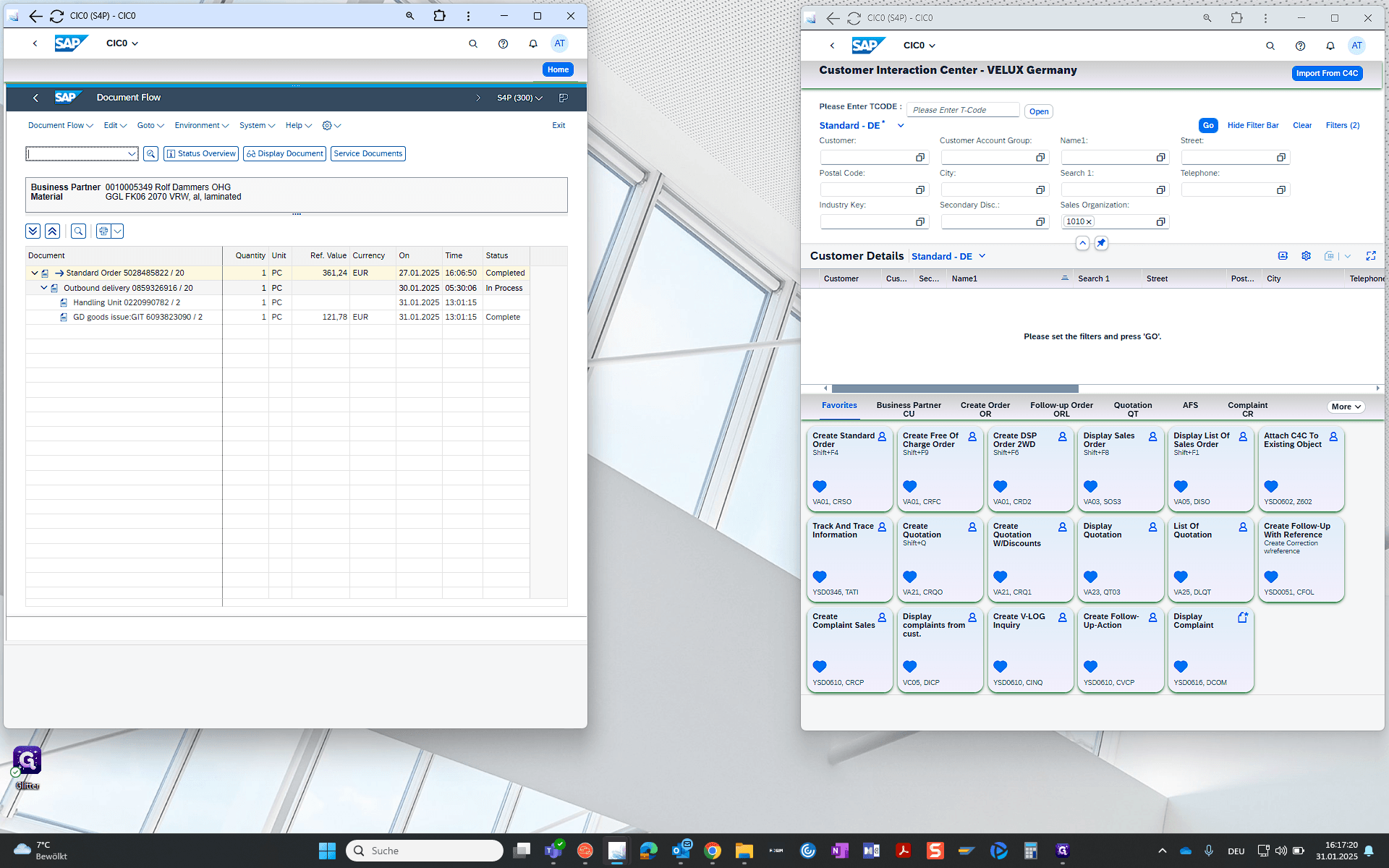Remove the 1010 token from Sales Organization
1389x868 pixels.
(1089, 222)
